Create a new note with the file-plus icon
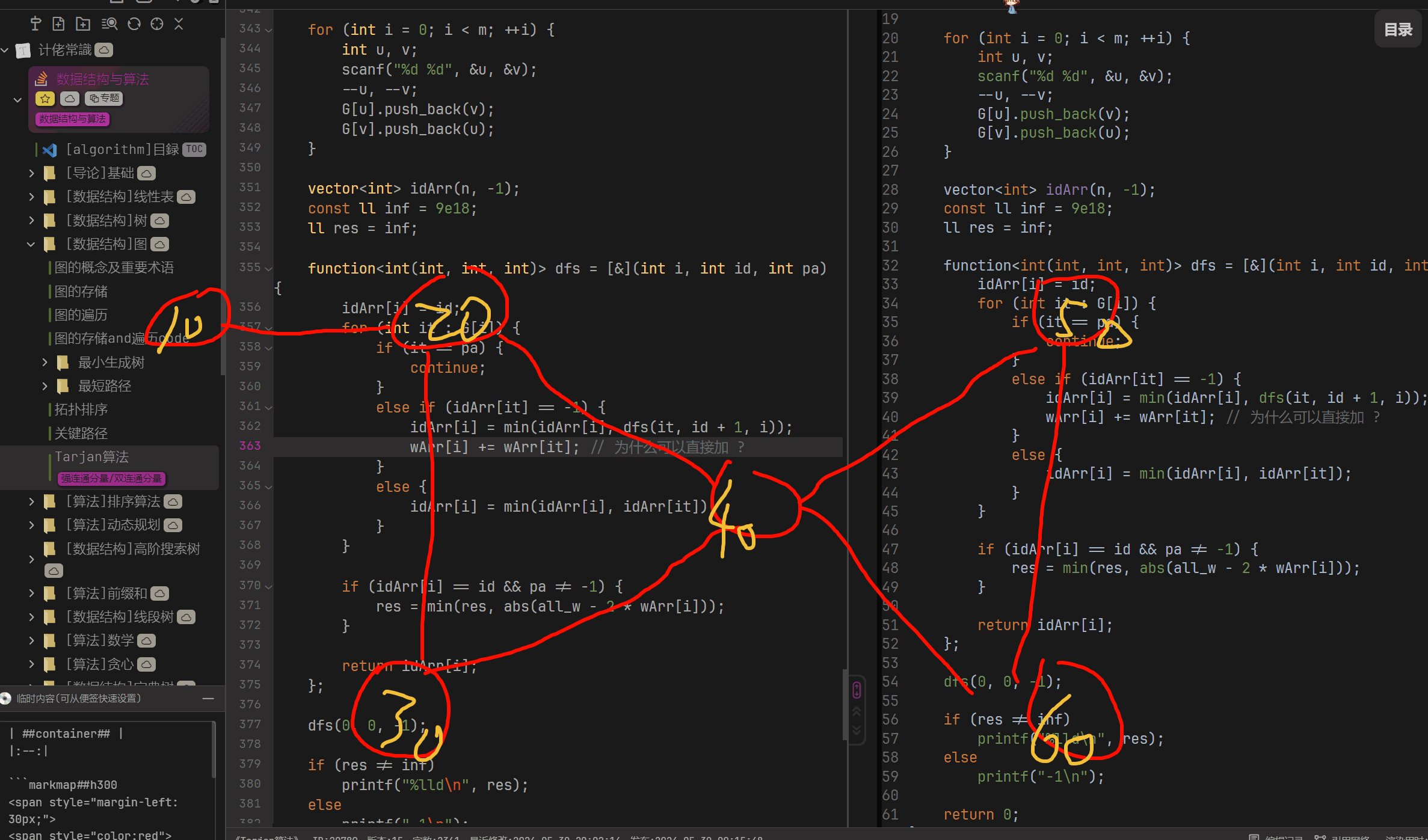Viewport: 1428px width, 840px height. (x=58, y=24)
